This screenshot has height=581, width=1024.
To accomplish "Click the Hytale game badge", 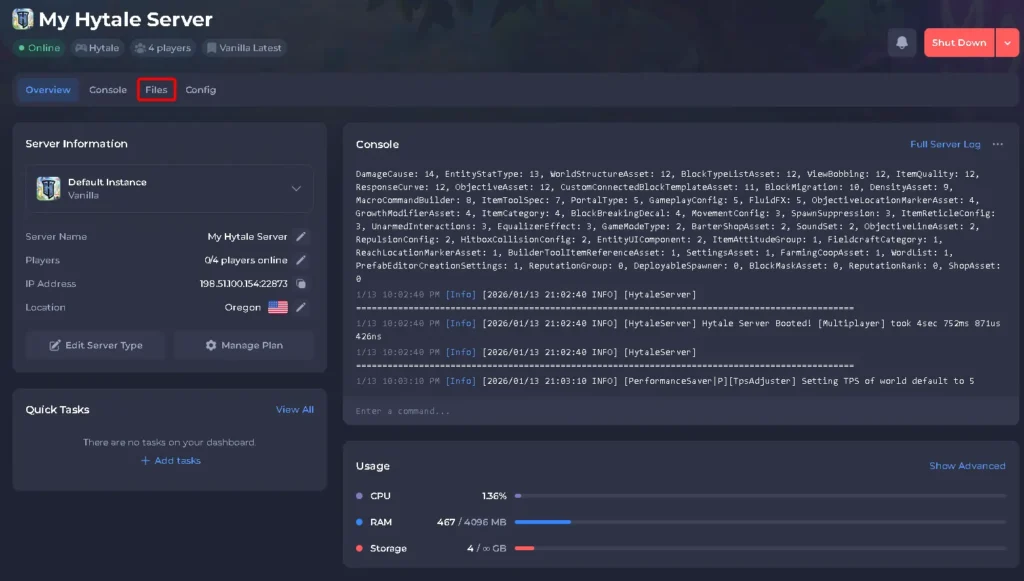I will tap(97, 48).
